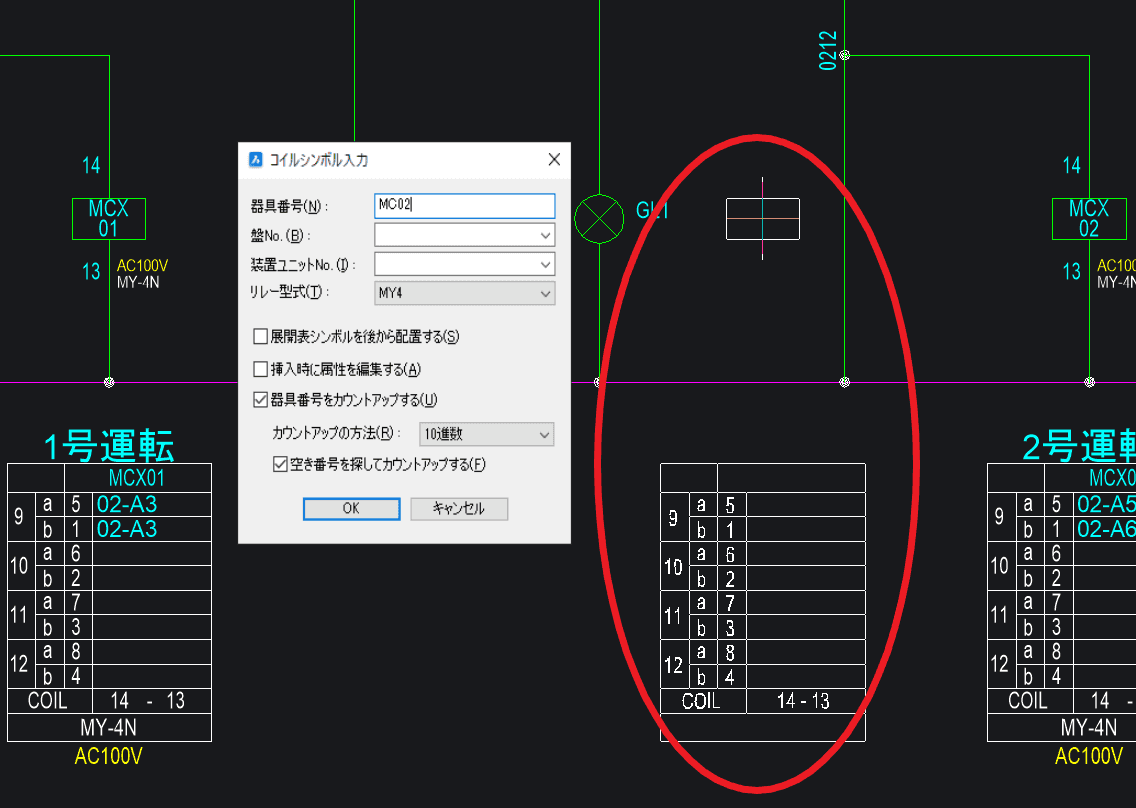Image resolution: width=1136 pixels, height=808 pixels.
Task: Select the wire number 0212 label
Action: coord(827,51)
